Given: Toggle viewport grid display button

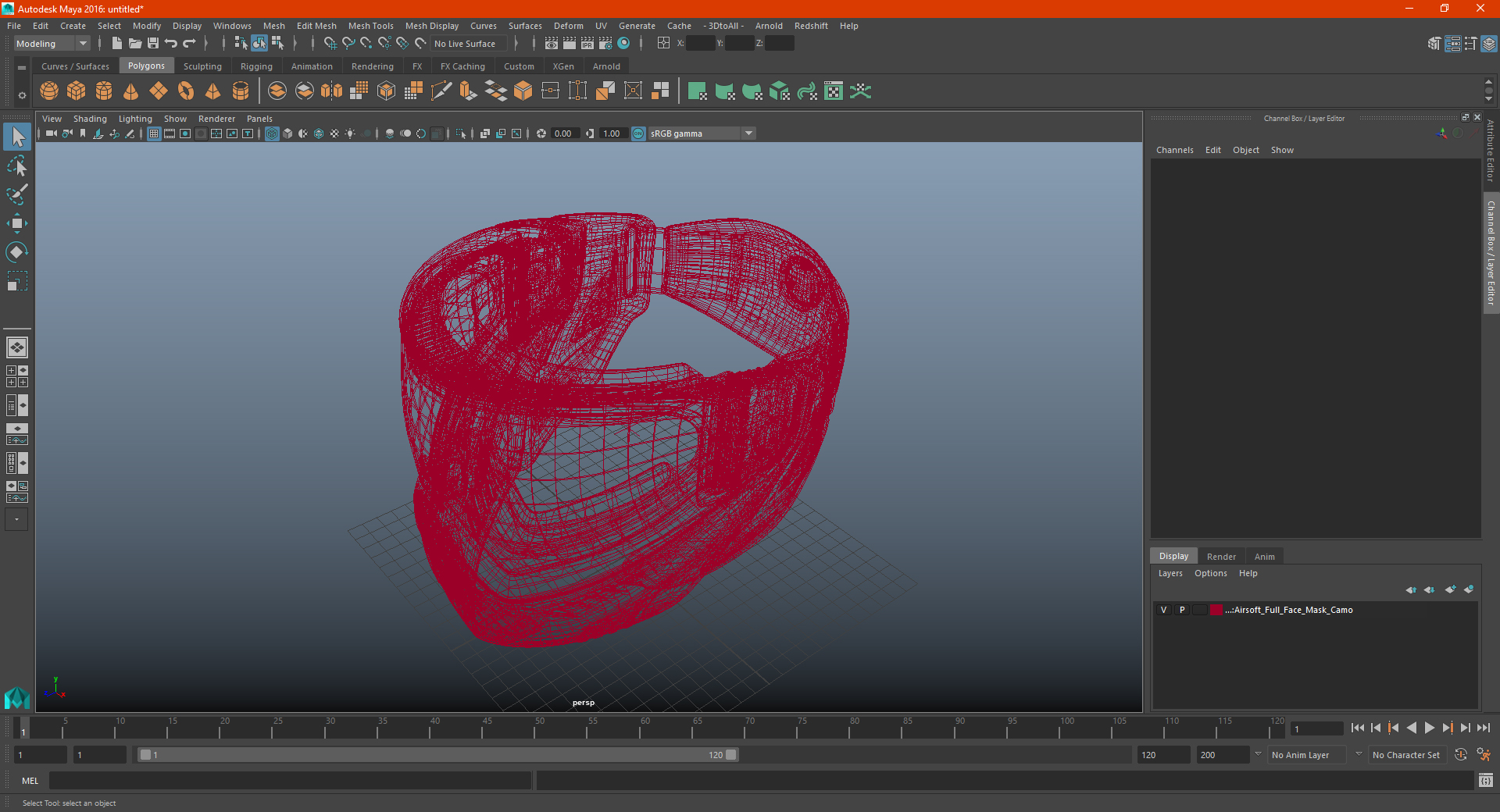Looking at the screenshot, I should pos(154,134).
